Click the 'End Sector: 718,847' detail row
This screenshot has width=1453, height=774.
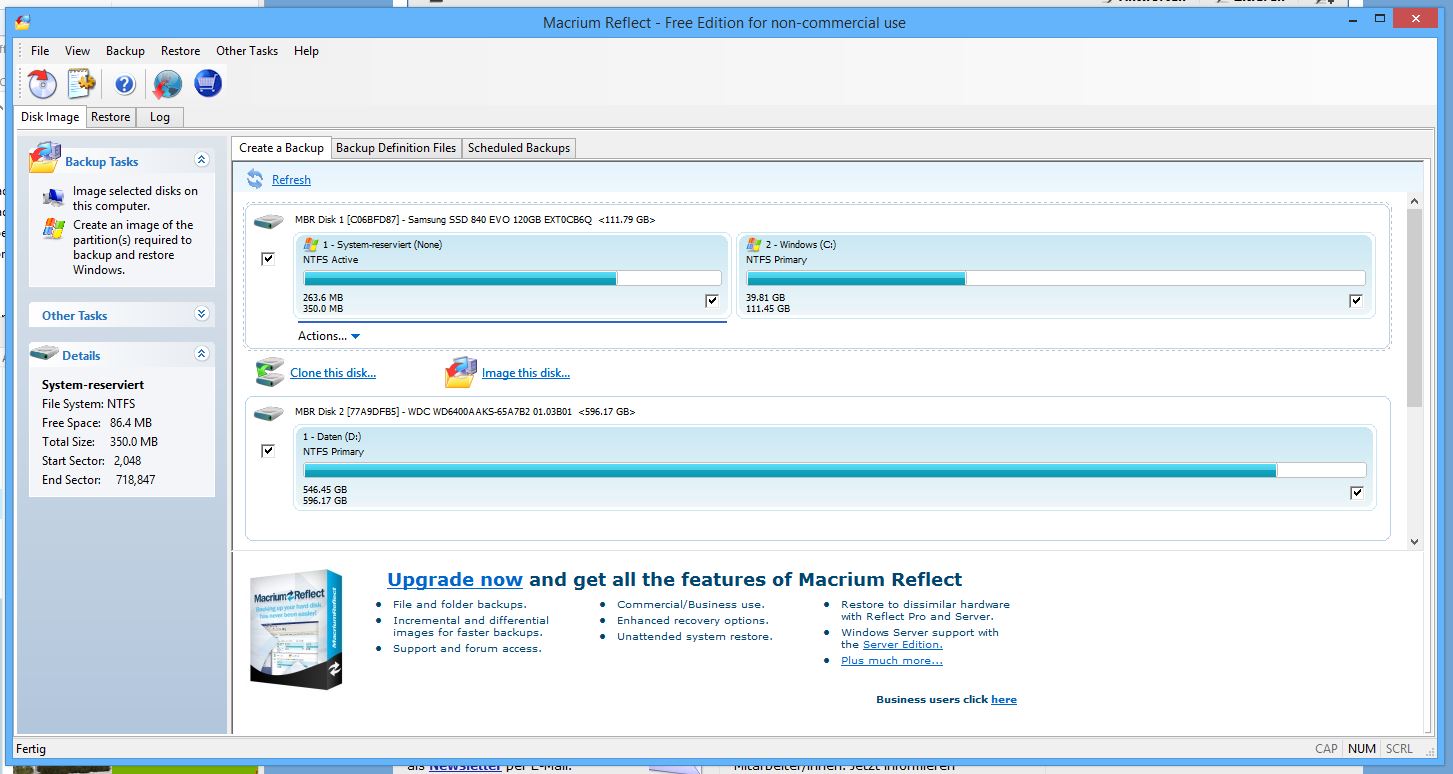coord(98,480)
